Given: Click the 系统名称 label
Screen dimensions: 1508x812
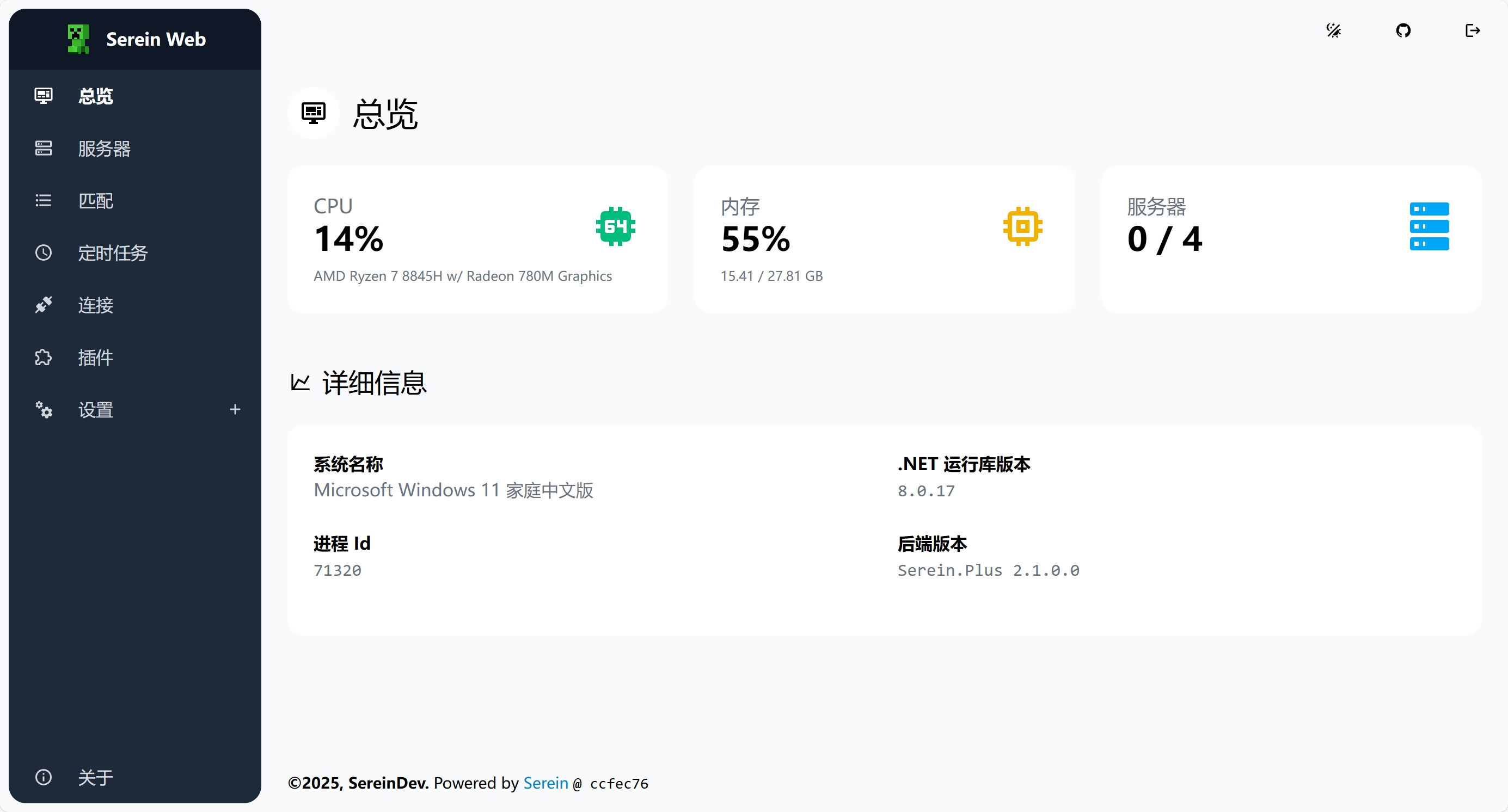Looking at the screenshot, I should pos(348,464).
